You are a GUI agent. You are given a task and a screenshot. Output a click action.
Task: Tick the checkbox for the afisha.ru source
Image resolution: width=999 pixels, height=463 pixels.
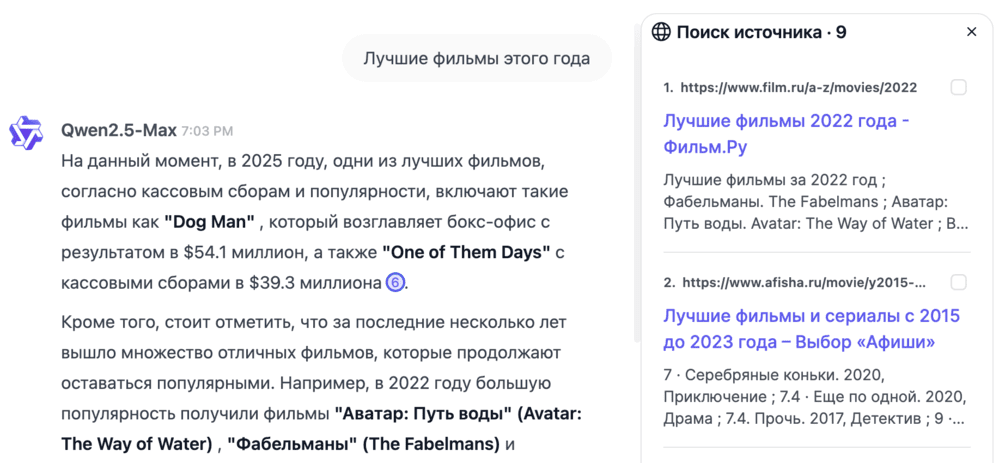click(958, 282)
